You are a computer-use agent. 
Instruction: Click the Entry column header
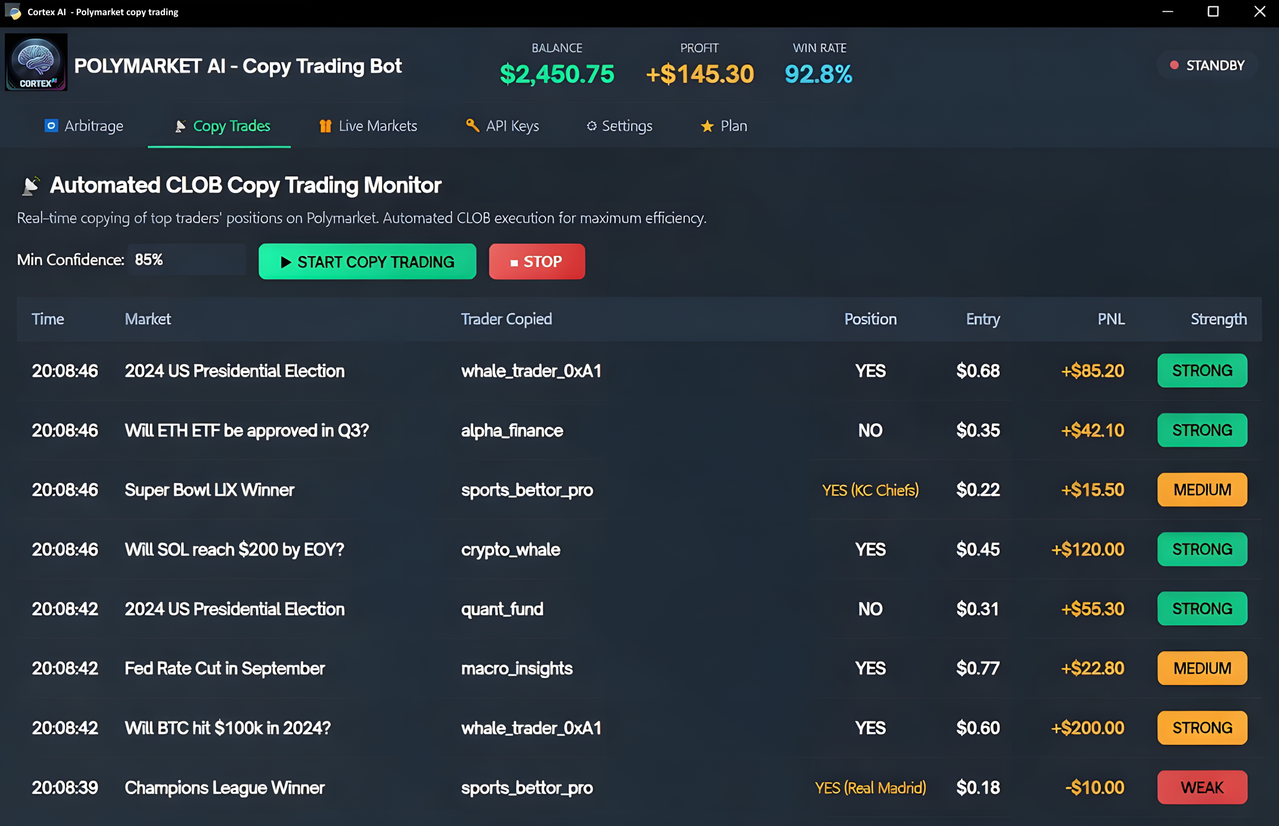[x=983, y=319]
